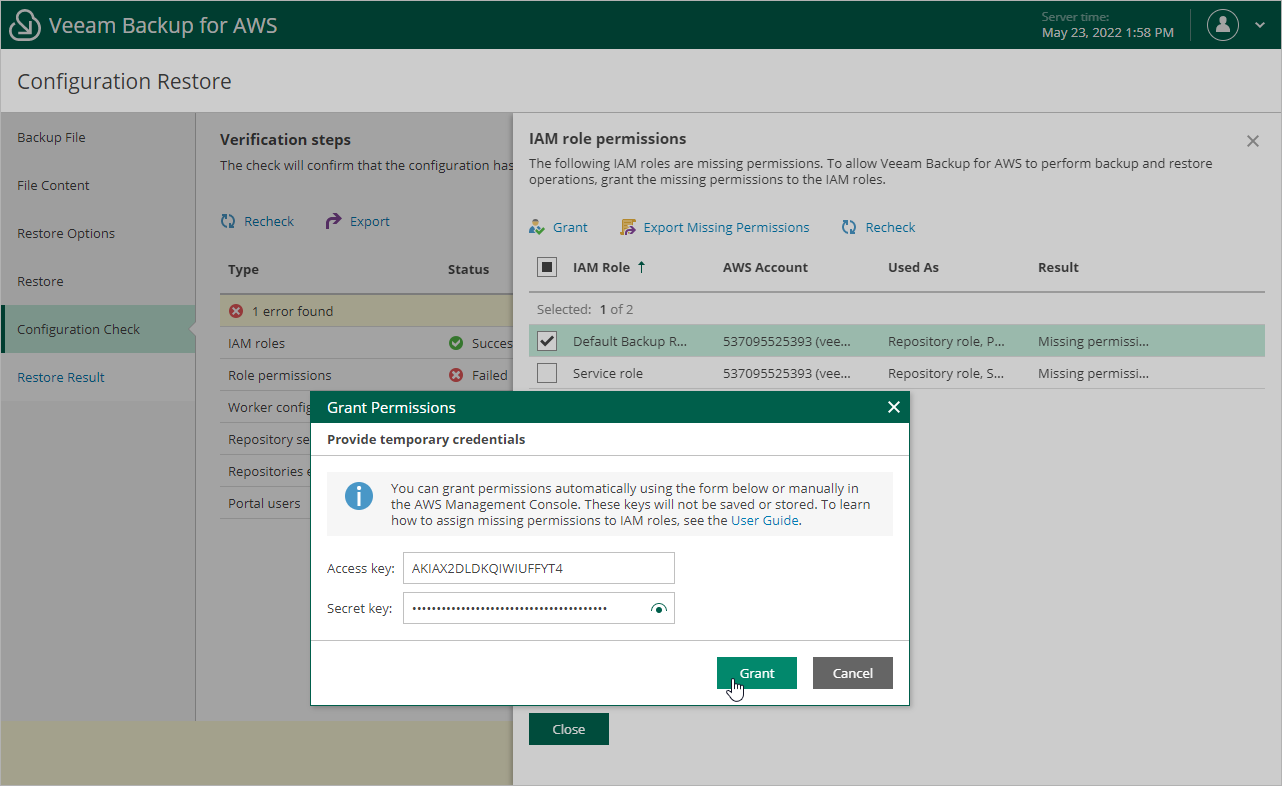Open the user account icon
1282x786 pixels.
1222,25
